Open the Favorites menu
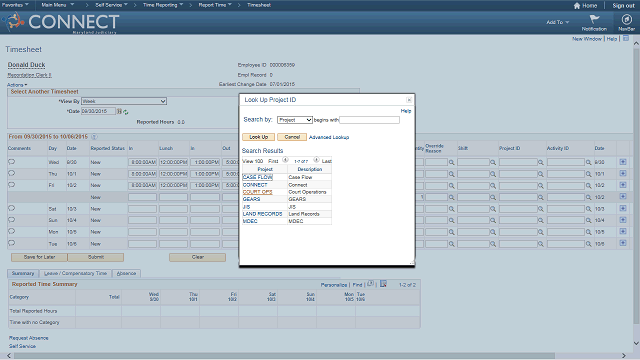 (x=15, y=5)
